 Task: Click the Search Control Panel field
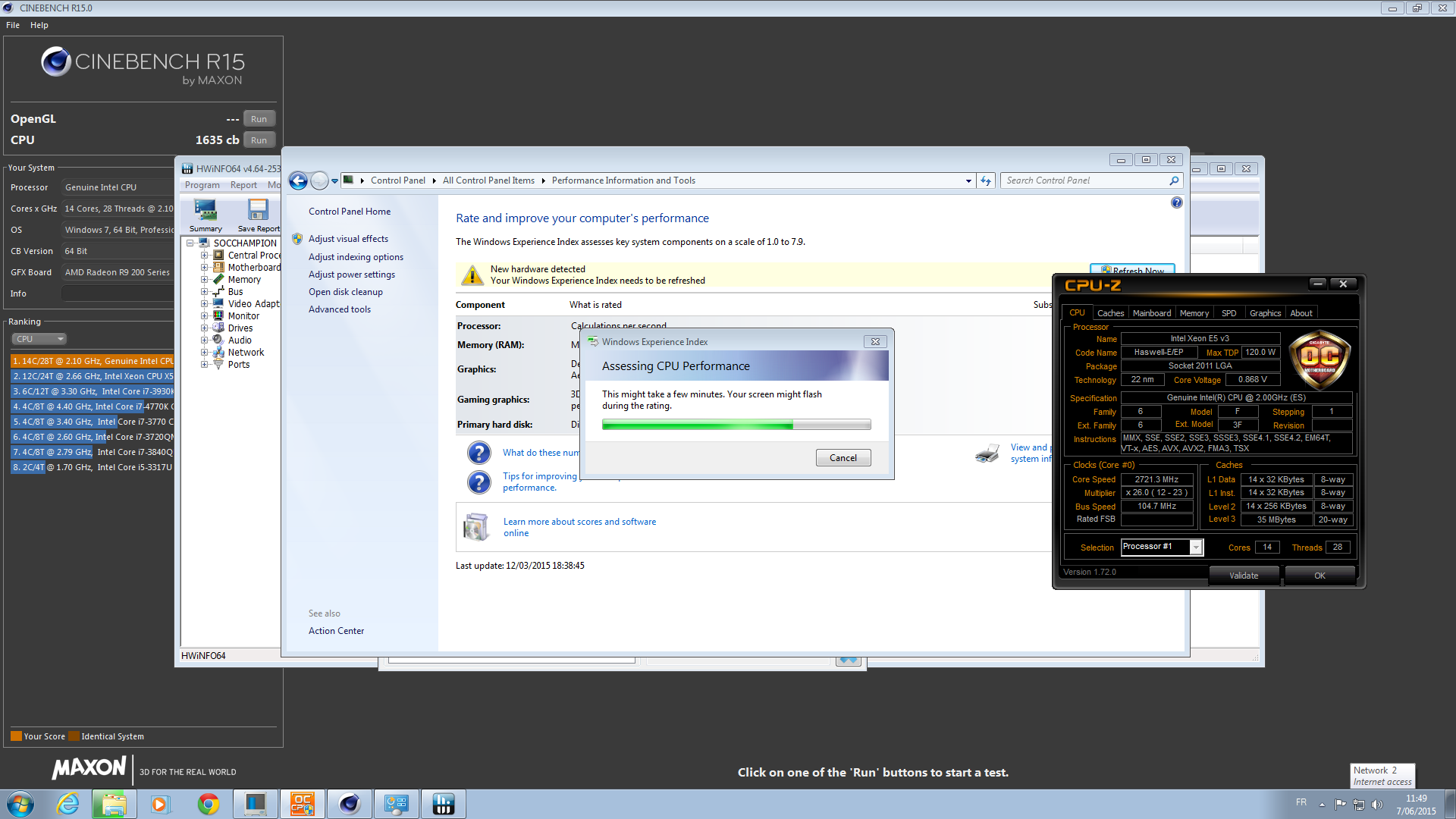(x=1084, y=180)
